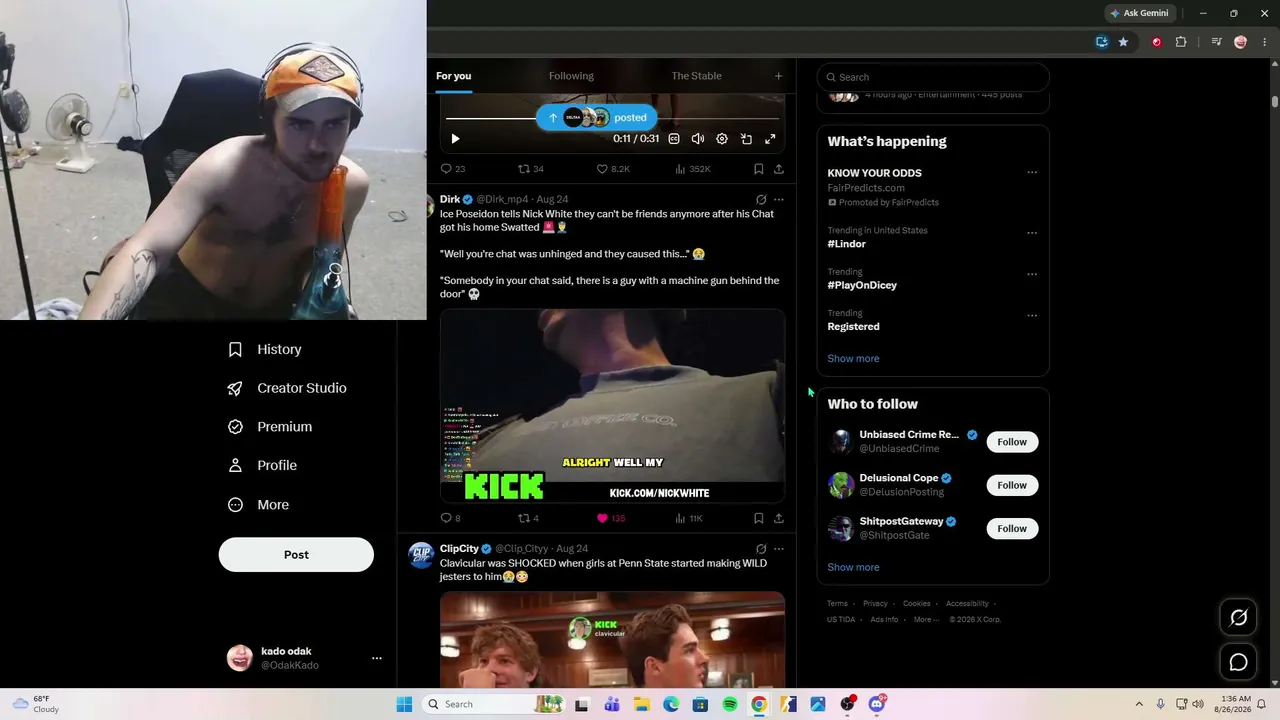Show more trends under What's happening
This screenshot has height=720, width=1280.
(853, 359)
